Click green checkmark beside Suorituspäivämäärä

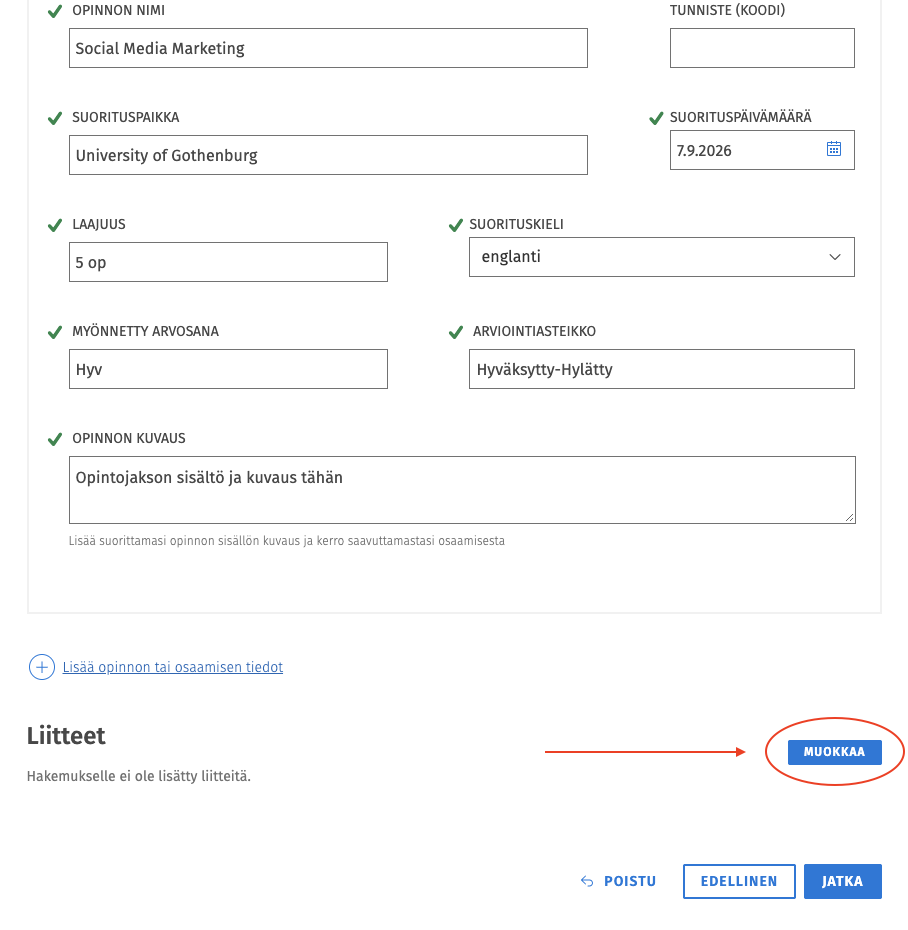(x=656, y=118)
